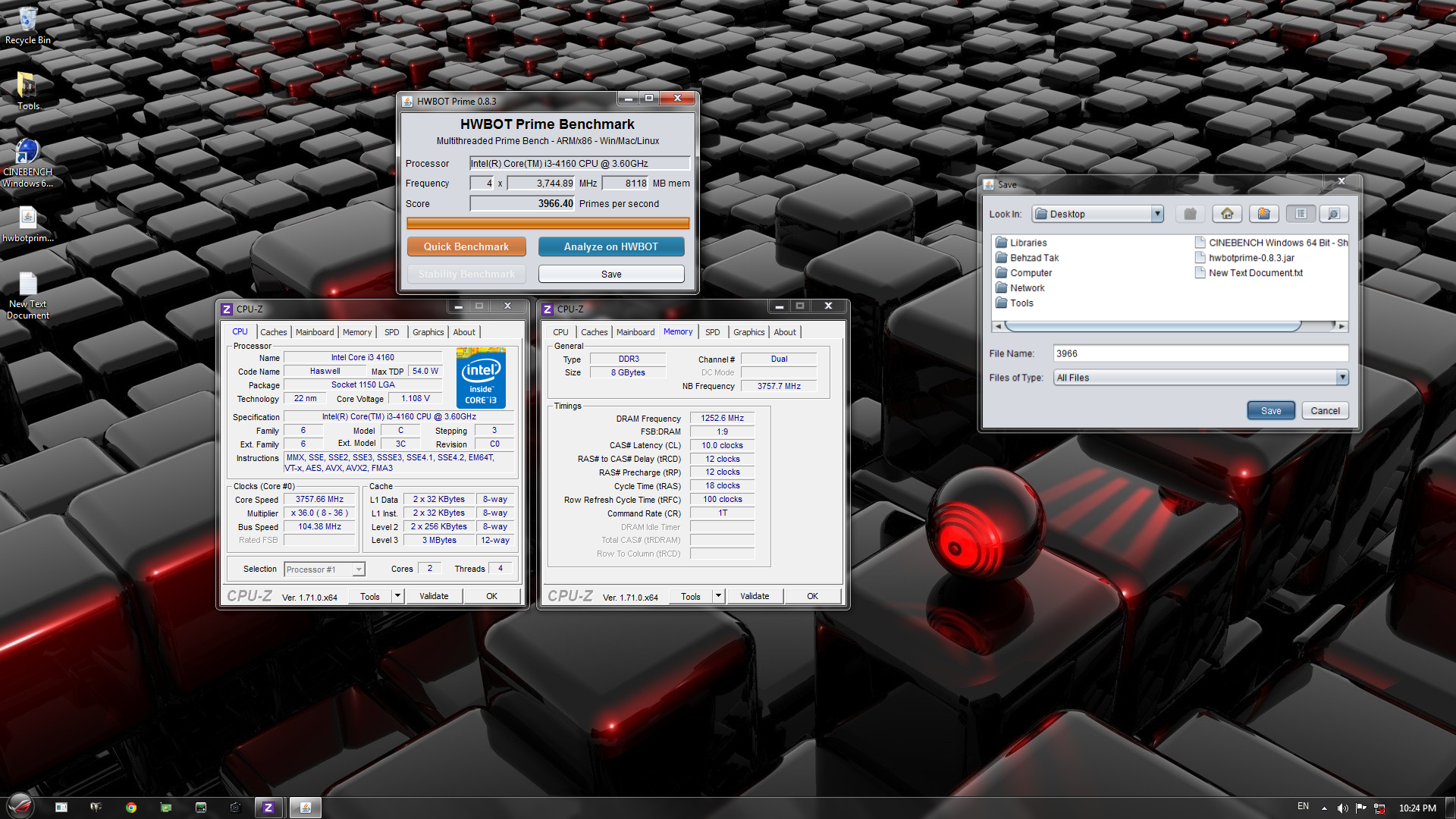Confirm Save in the Save dialog
This screenshot has height=819, width=1456.
click(1271, 410)
